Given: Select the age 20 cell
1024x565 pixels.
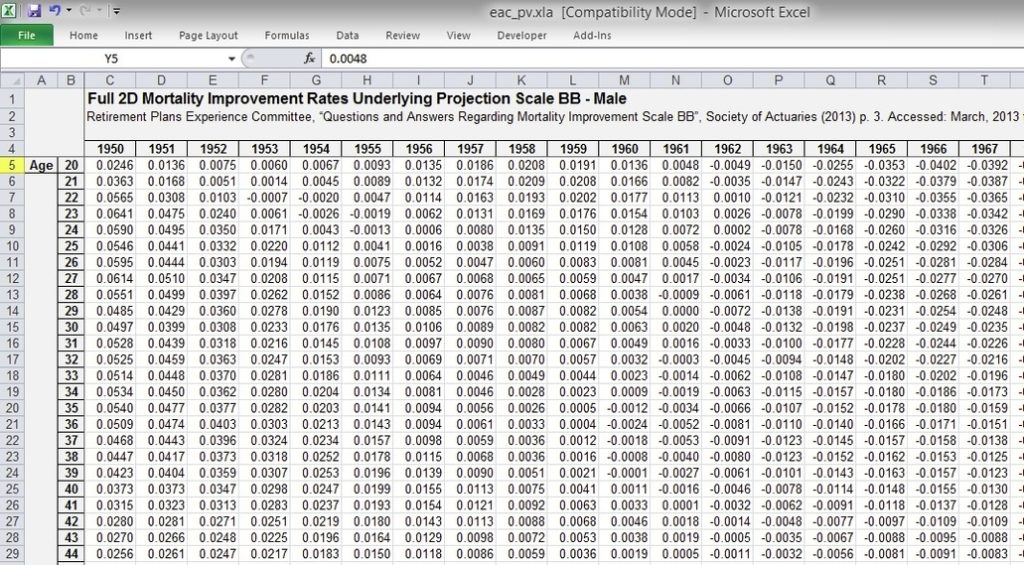Looking at the screenshot, I should click(x=71, y=165).
